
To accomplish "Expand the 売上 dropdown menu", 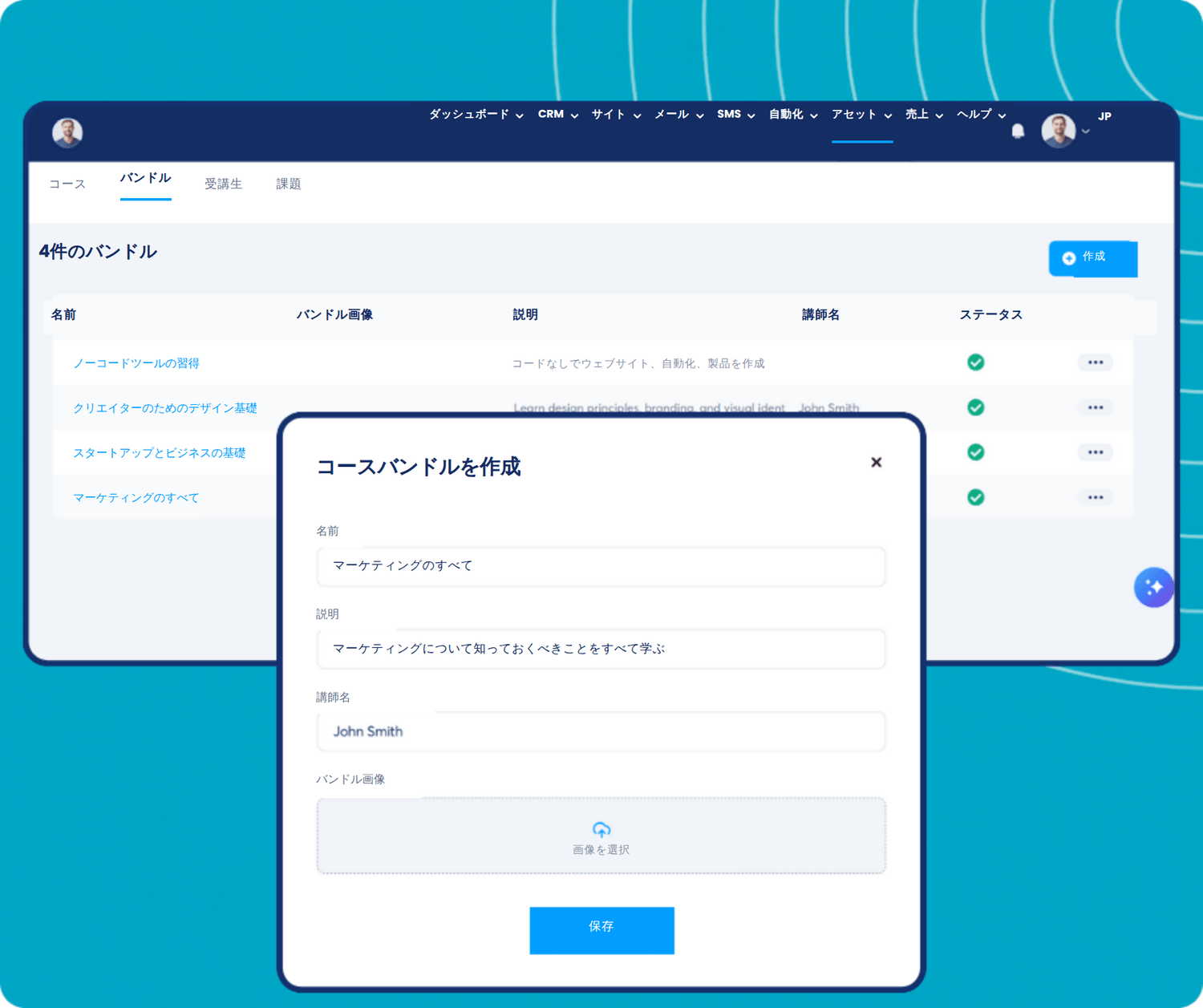I will pos(924,115).
